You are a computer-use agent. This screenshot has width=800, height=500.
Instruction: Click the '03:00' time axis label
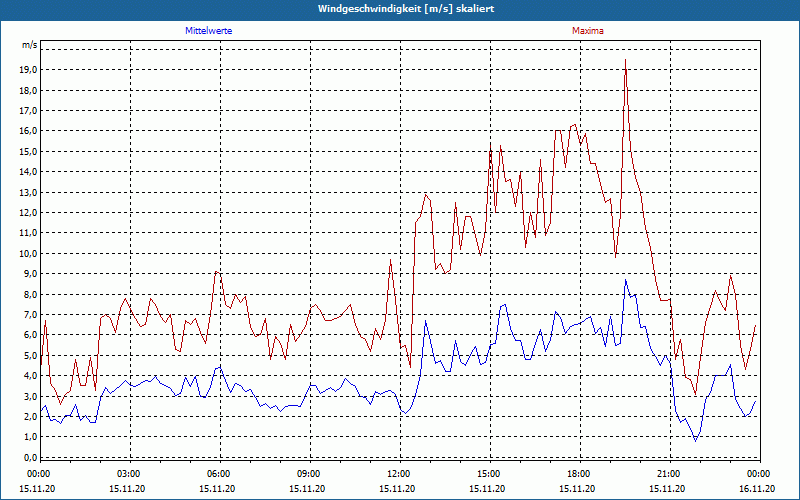pos(128,474)
